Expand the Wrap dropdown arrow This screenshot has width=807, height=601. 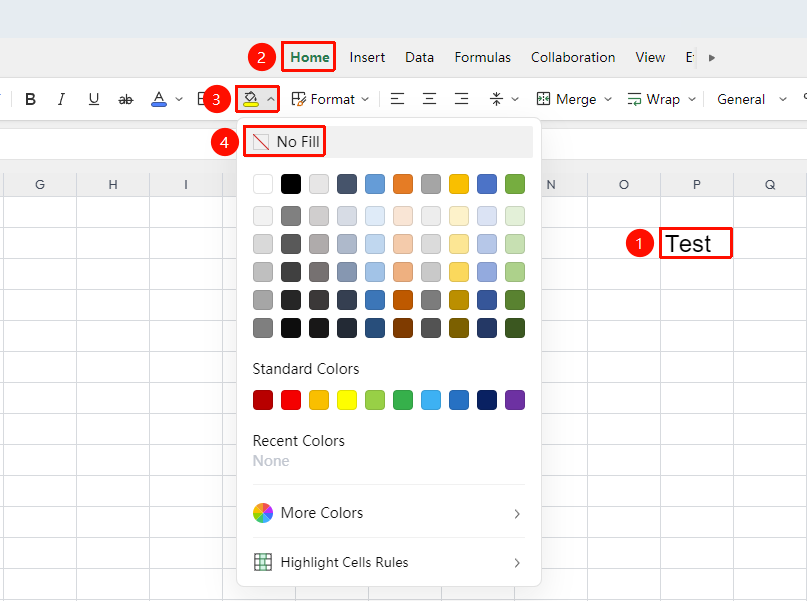click(692, 99)
